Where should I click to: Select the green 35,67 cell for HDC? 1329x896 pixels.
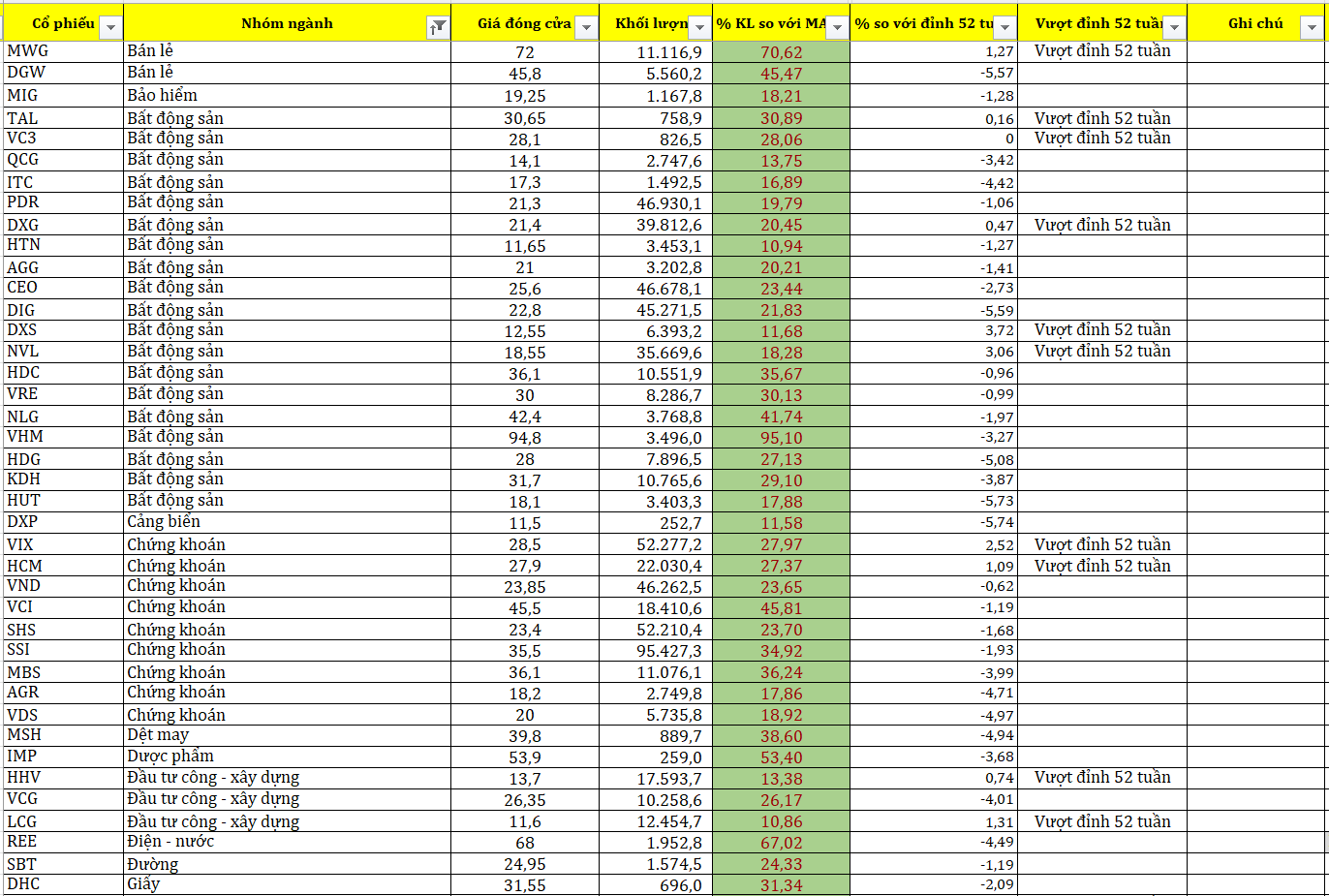tap(781, 373)
